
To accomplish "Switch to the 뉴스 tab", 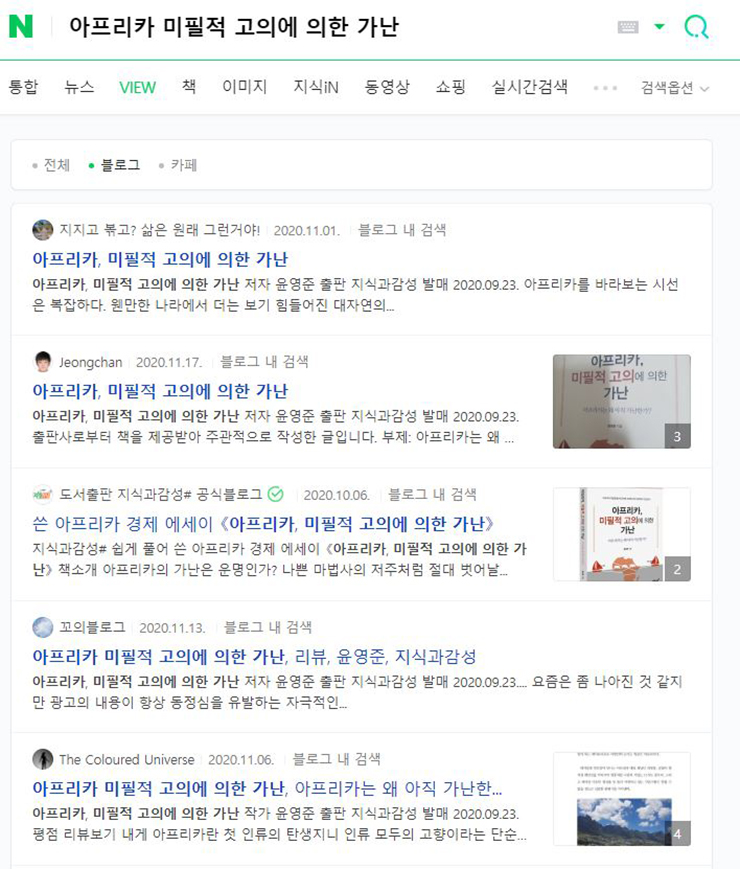I will [x=79, y=87].
